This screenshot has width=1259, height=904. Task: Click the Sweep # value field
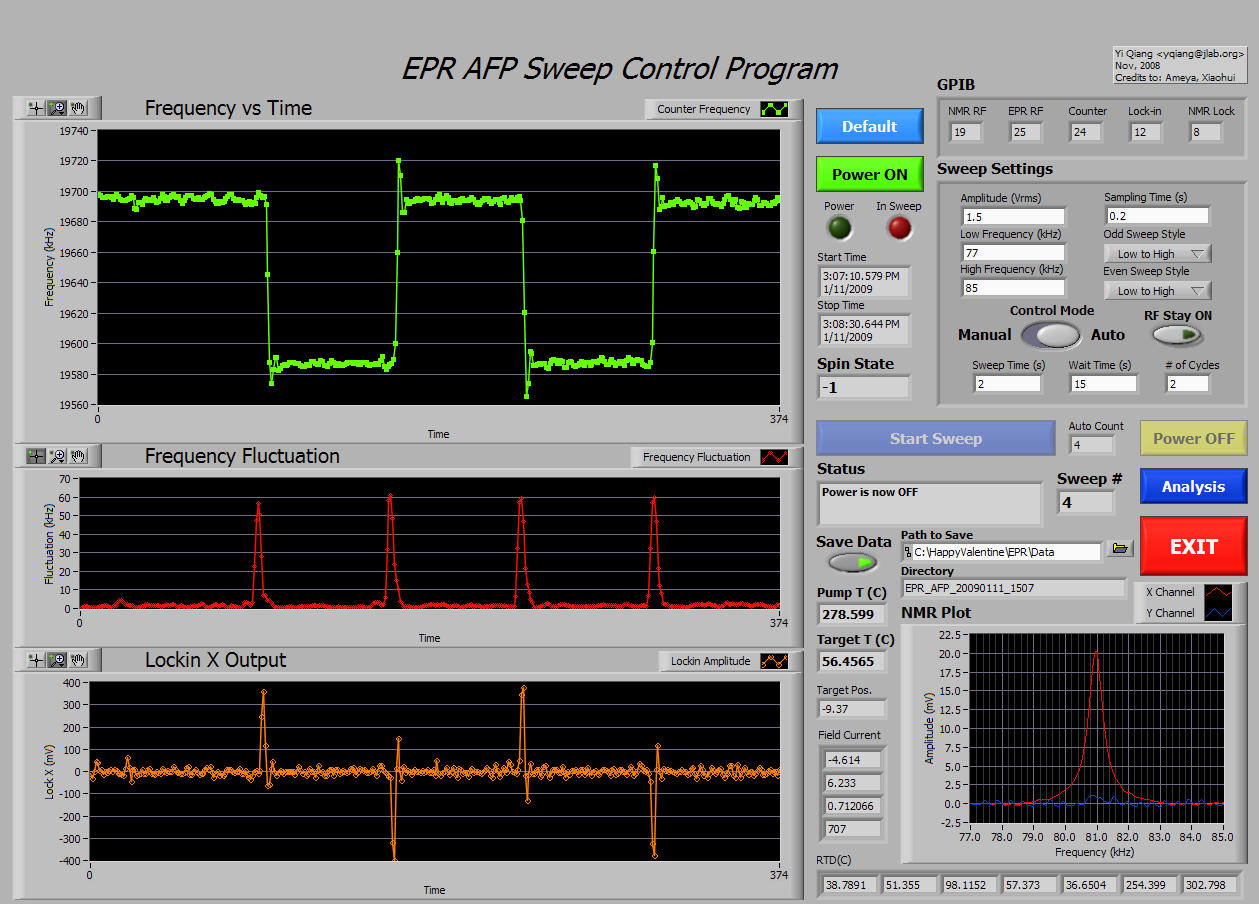(1085, 503)
